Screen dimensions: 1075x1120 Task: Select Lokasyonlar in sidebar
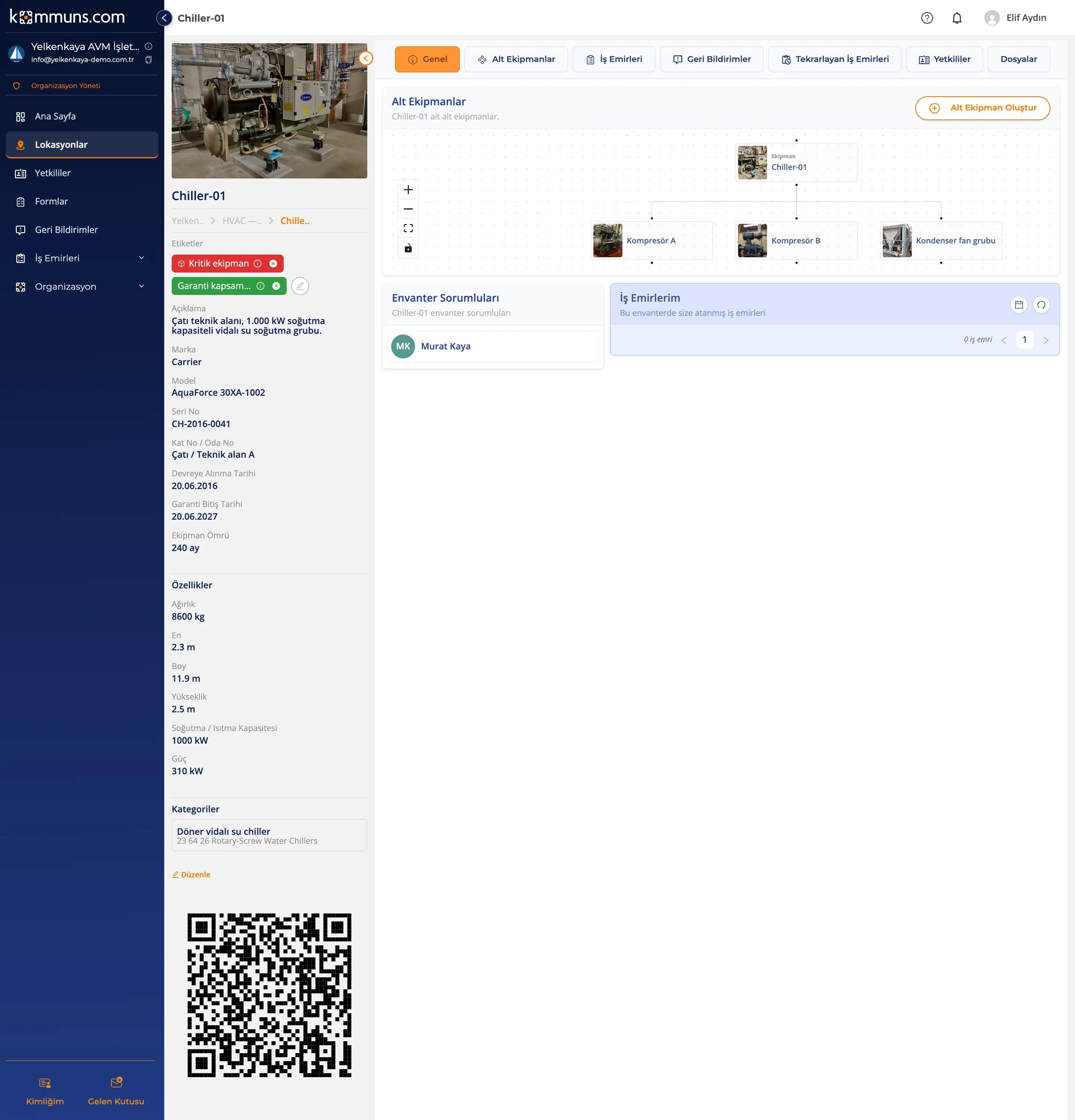pyautogui.click(x=82, y=144)
